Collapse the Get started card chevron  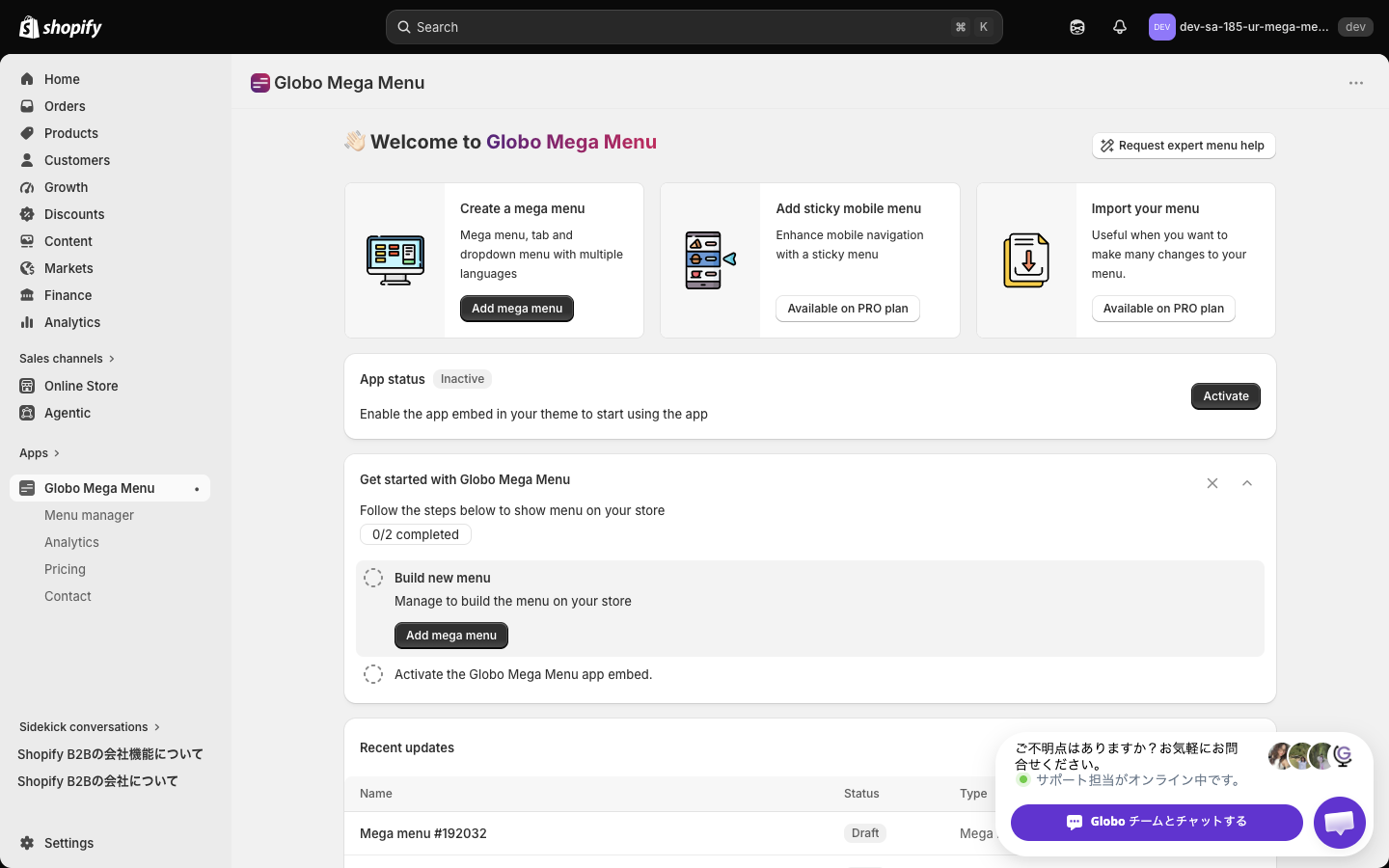point(1247,483)
